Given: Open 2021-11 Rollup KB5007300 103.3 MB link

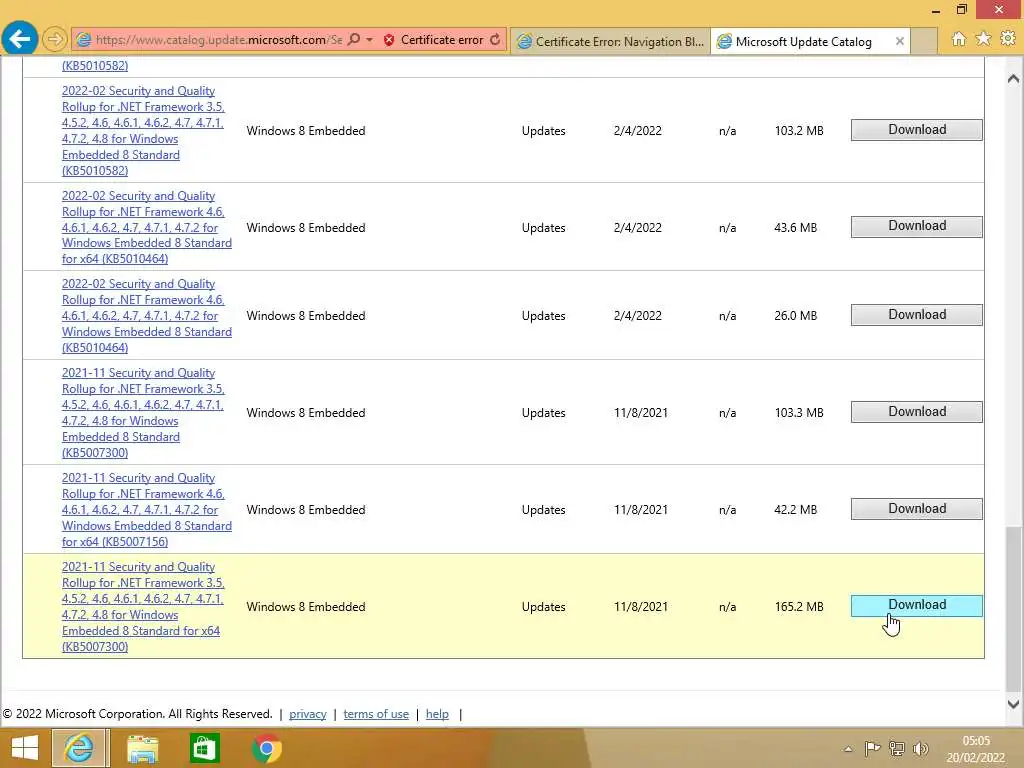Looking at the screenshot, I should [143, 413].
